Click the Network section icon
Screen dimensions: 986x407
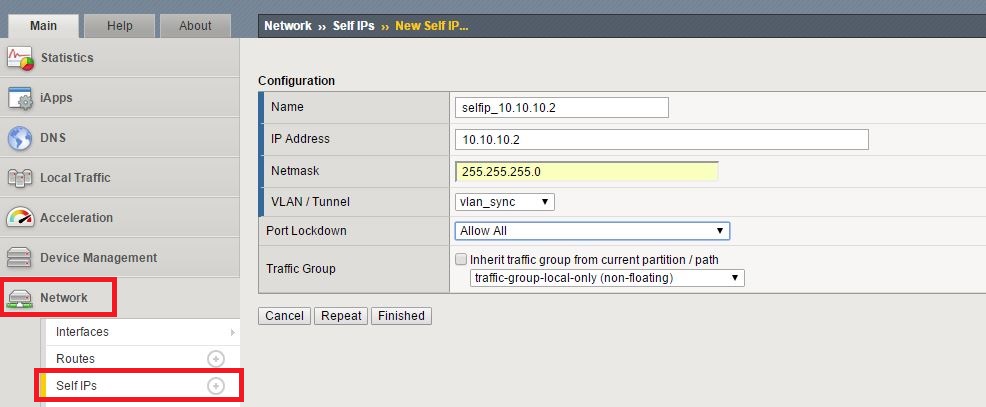[21, 298]
